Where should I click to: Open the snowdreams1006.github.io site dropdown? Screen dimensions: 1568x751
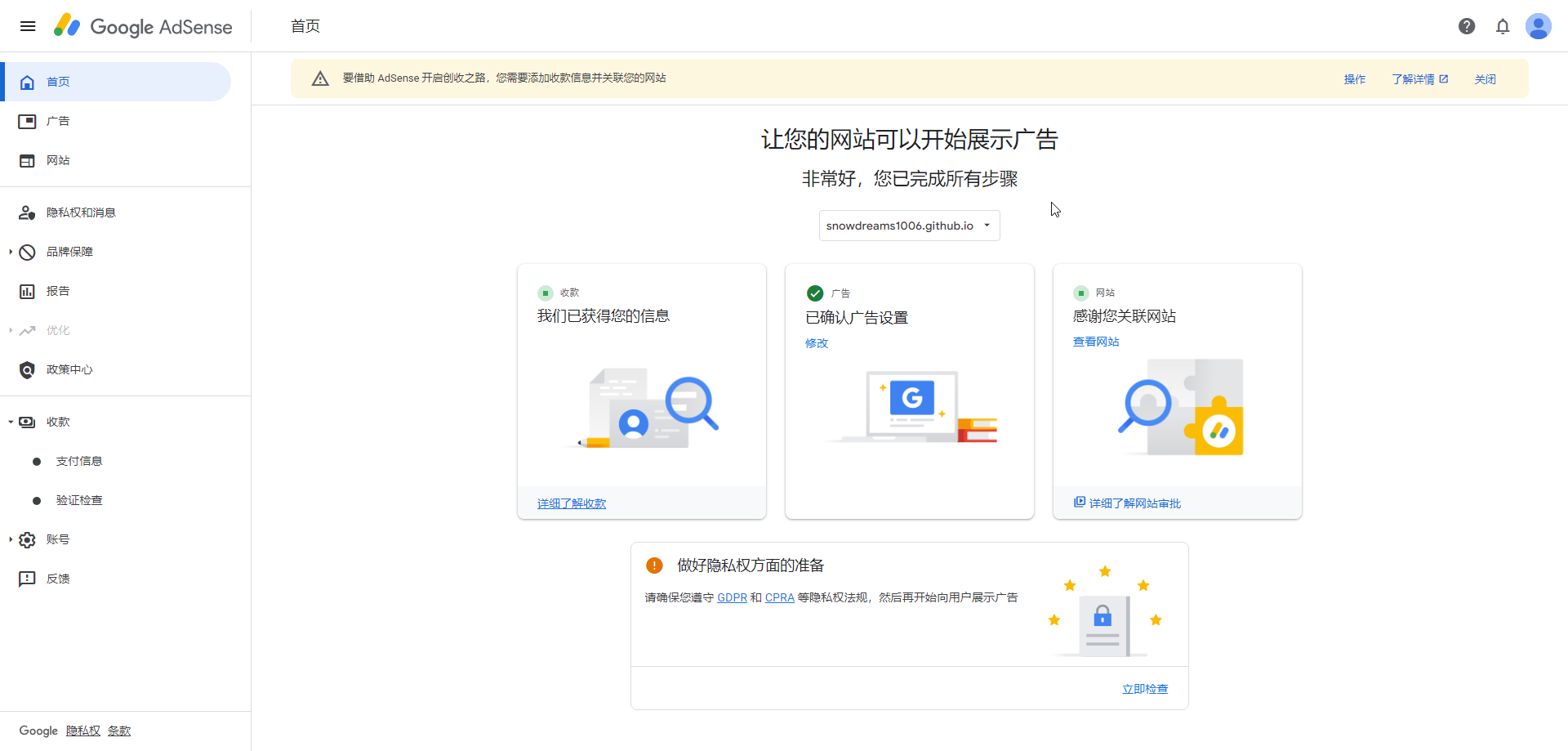tap(909, 226)
